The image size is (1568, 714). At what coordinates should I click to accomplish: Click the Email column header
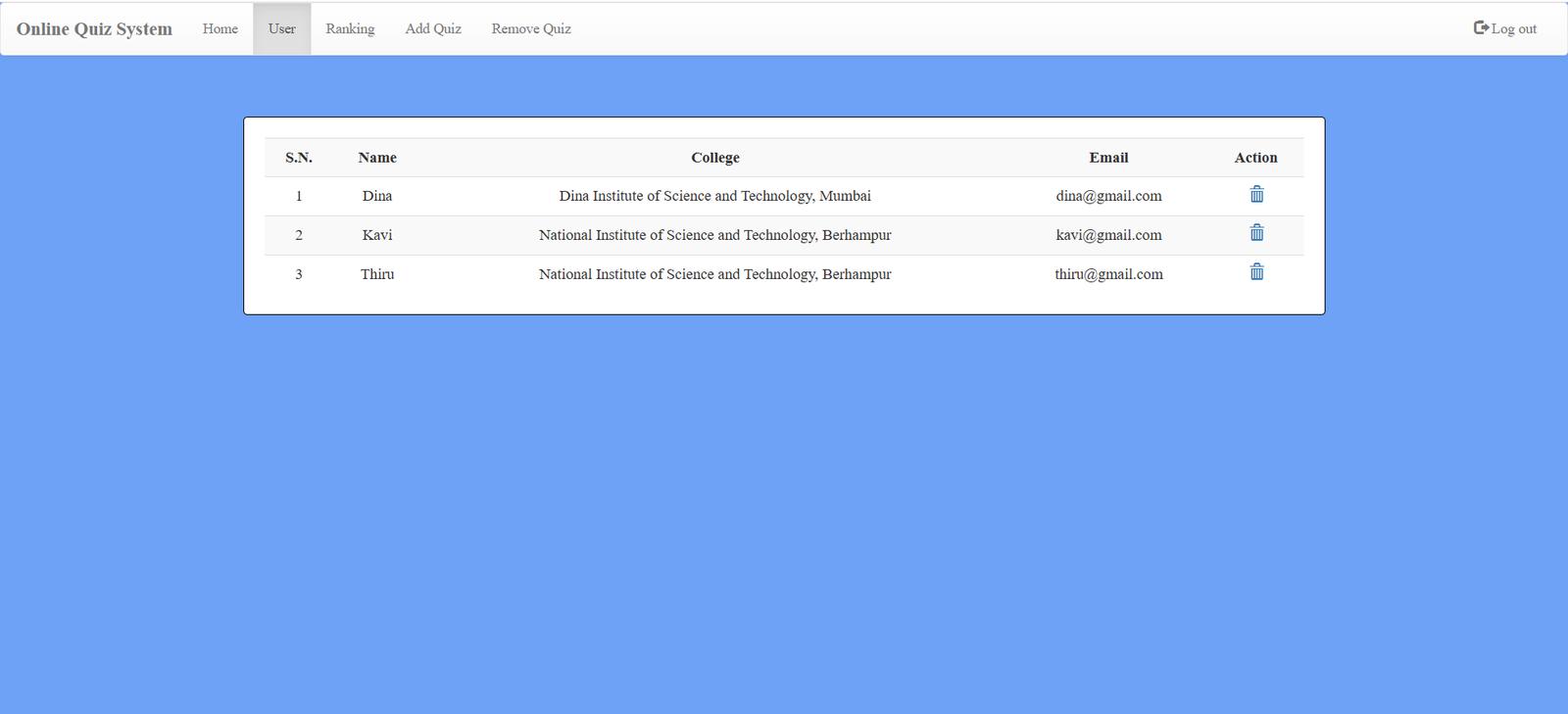pos(1108,158)
